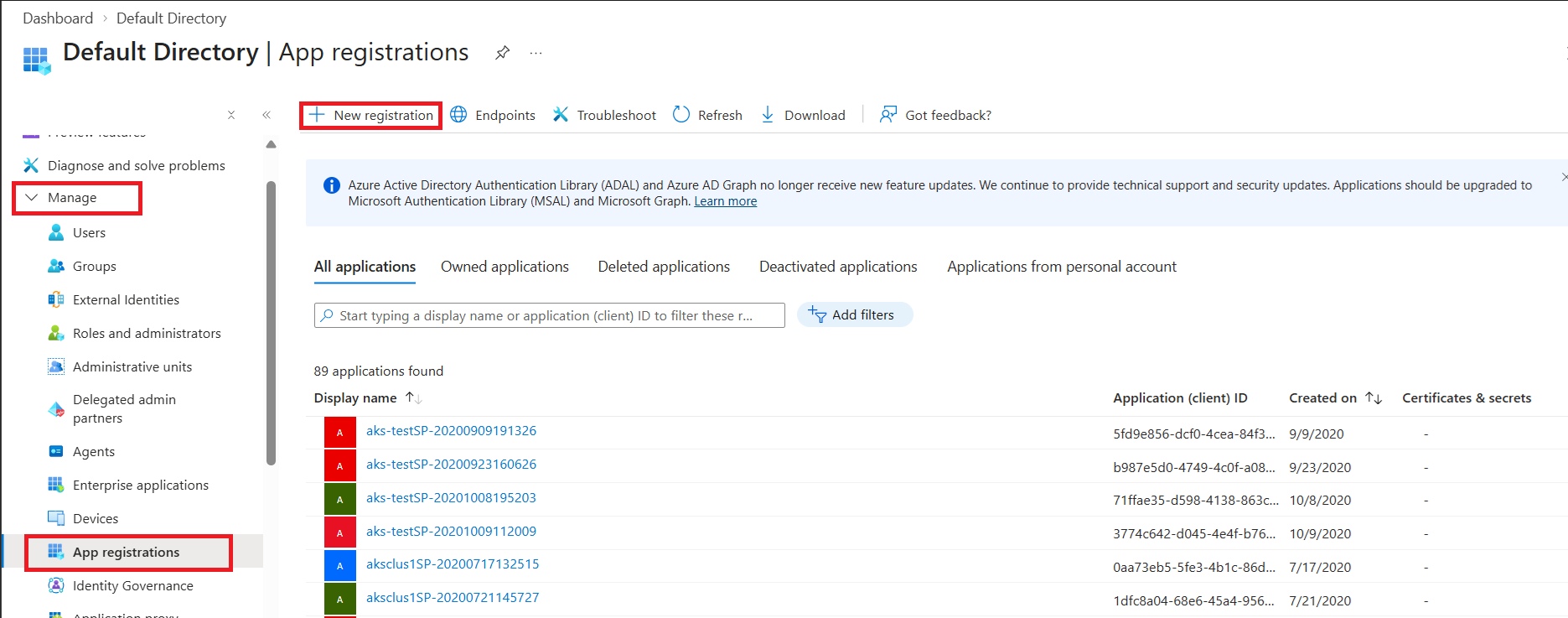Click the created date 10/8/2020
The width and height of the screenshot is (1568, 618).
click(1320, 500)
